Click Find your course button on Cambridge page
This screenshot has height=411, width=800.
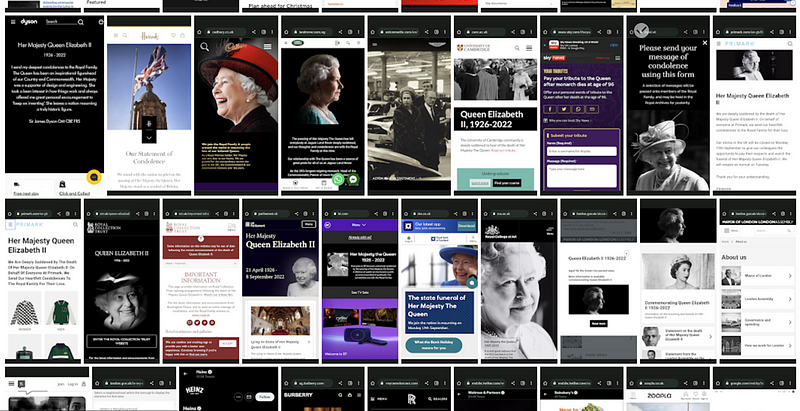point(507,183)
